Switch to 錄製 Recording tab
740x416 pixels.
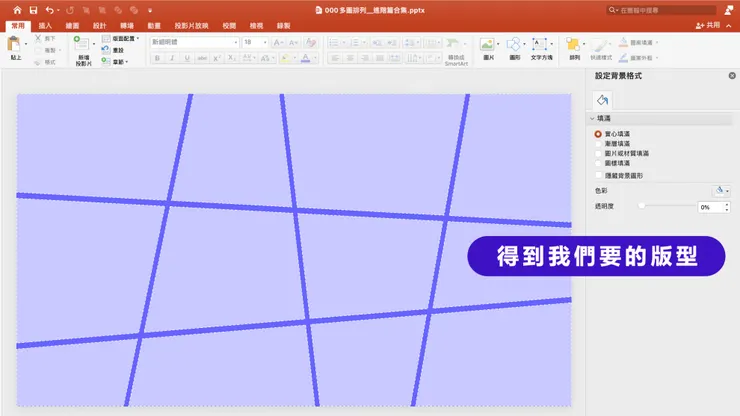tap(284, 26)
